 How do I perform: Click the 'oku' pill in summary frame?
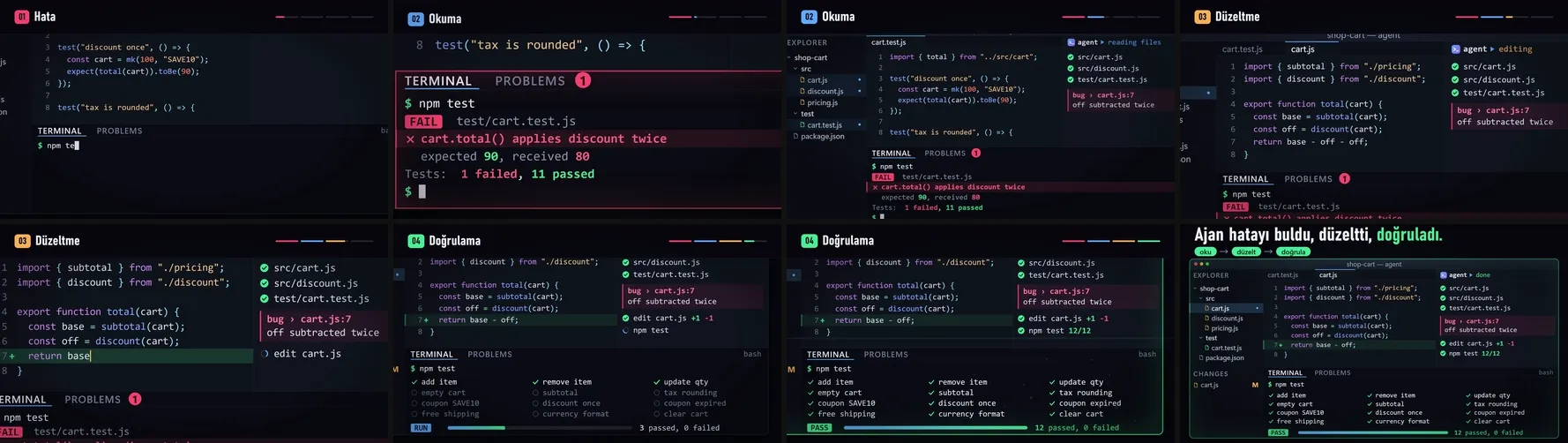1205,252
